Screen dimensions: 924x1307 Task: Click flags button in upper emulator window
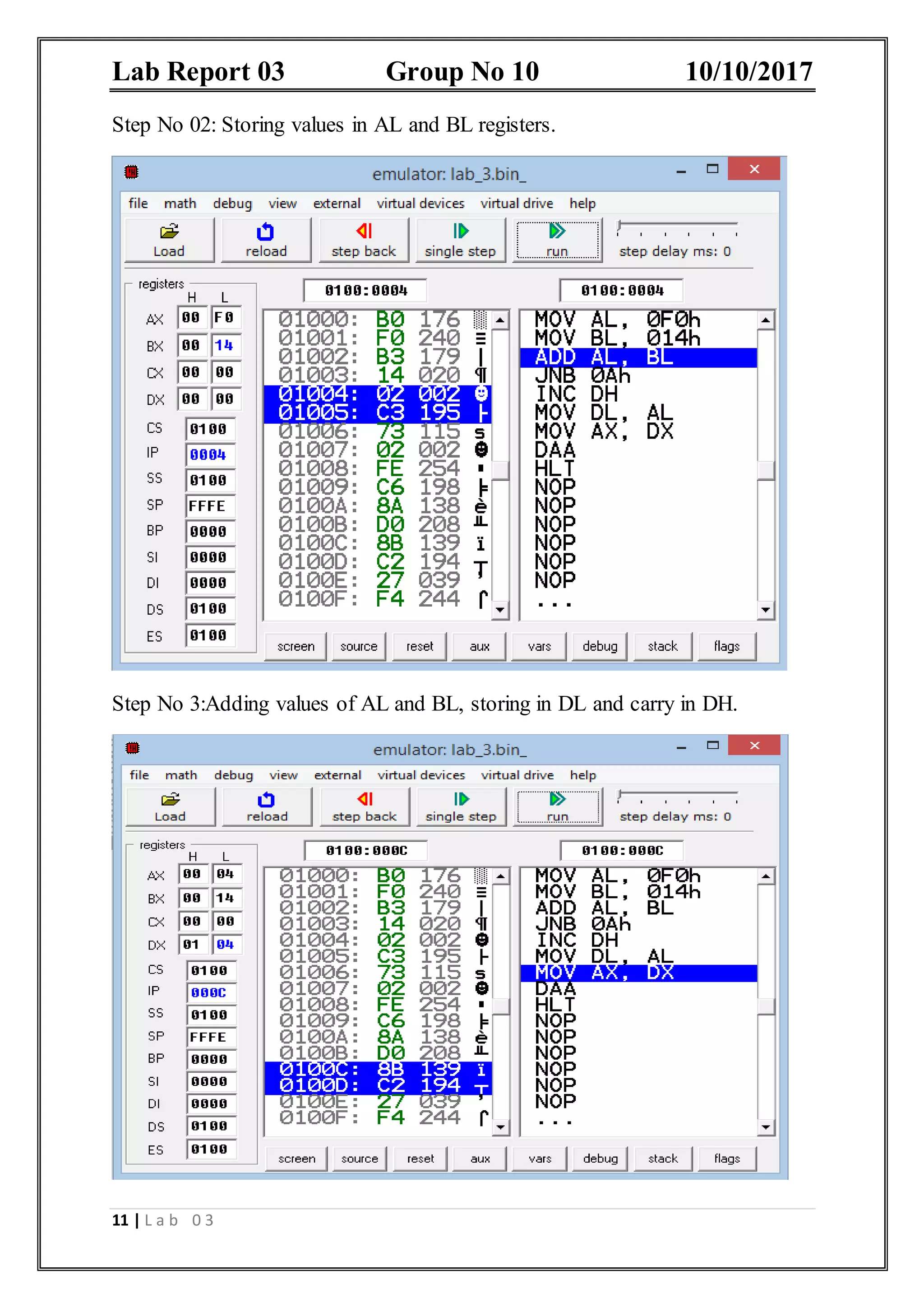coord(726,646)
